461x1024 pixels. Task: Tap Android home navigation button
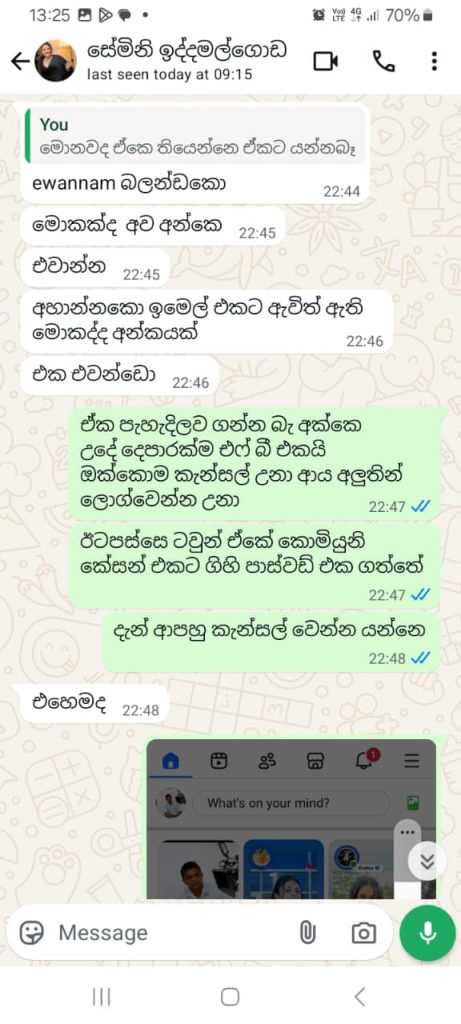[230, 997]
